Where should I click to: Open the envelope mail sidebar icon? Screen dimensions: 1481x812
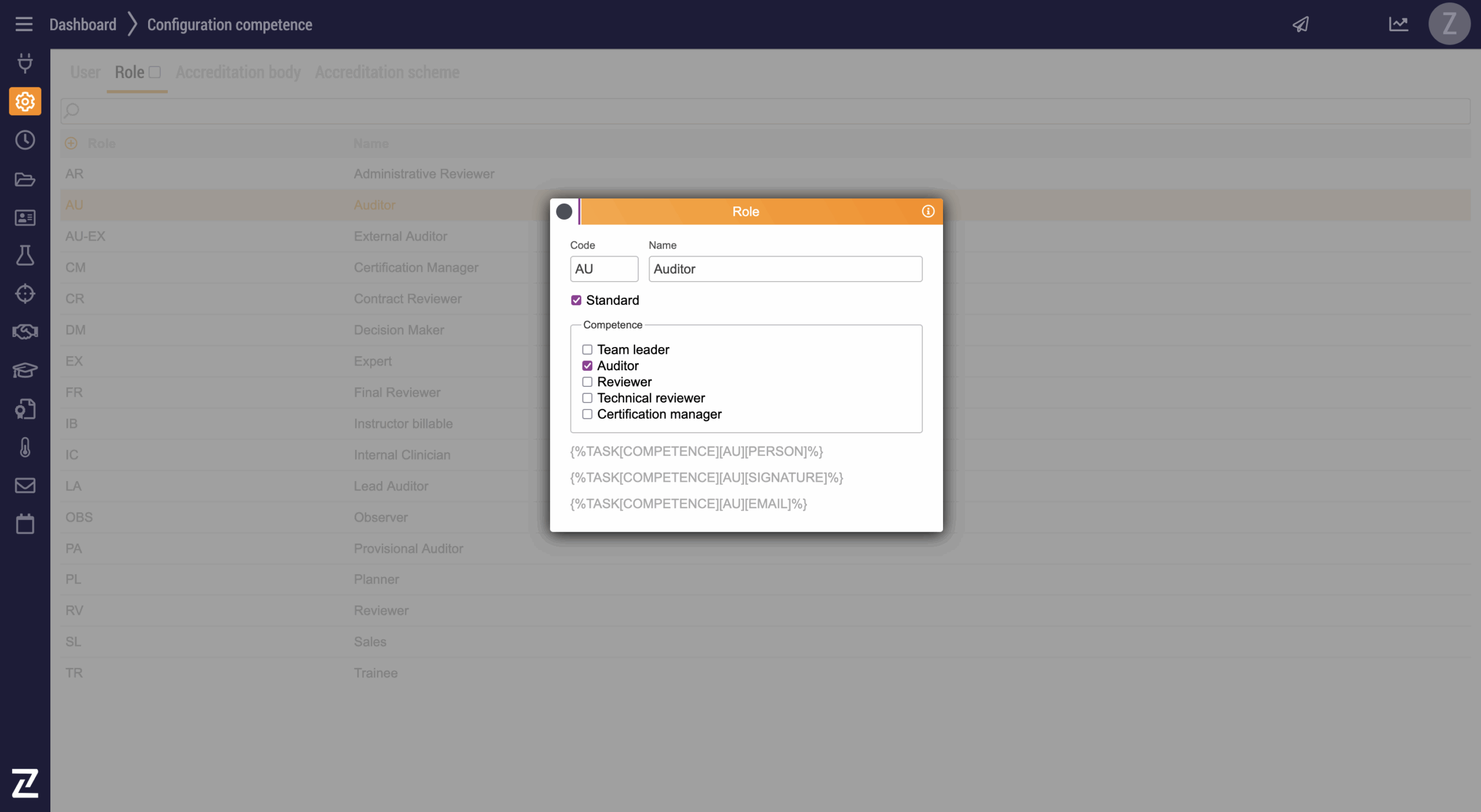pyautogui.click(x=25, y=485)
